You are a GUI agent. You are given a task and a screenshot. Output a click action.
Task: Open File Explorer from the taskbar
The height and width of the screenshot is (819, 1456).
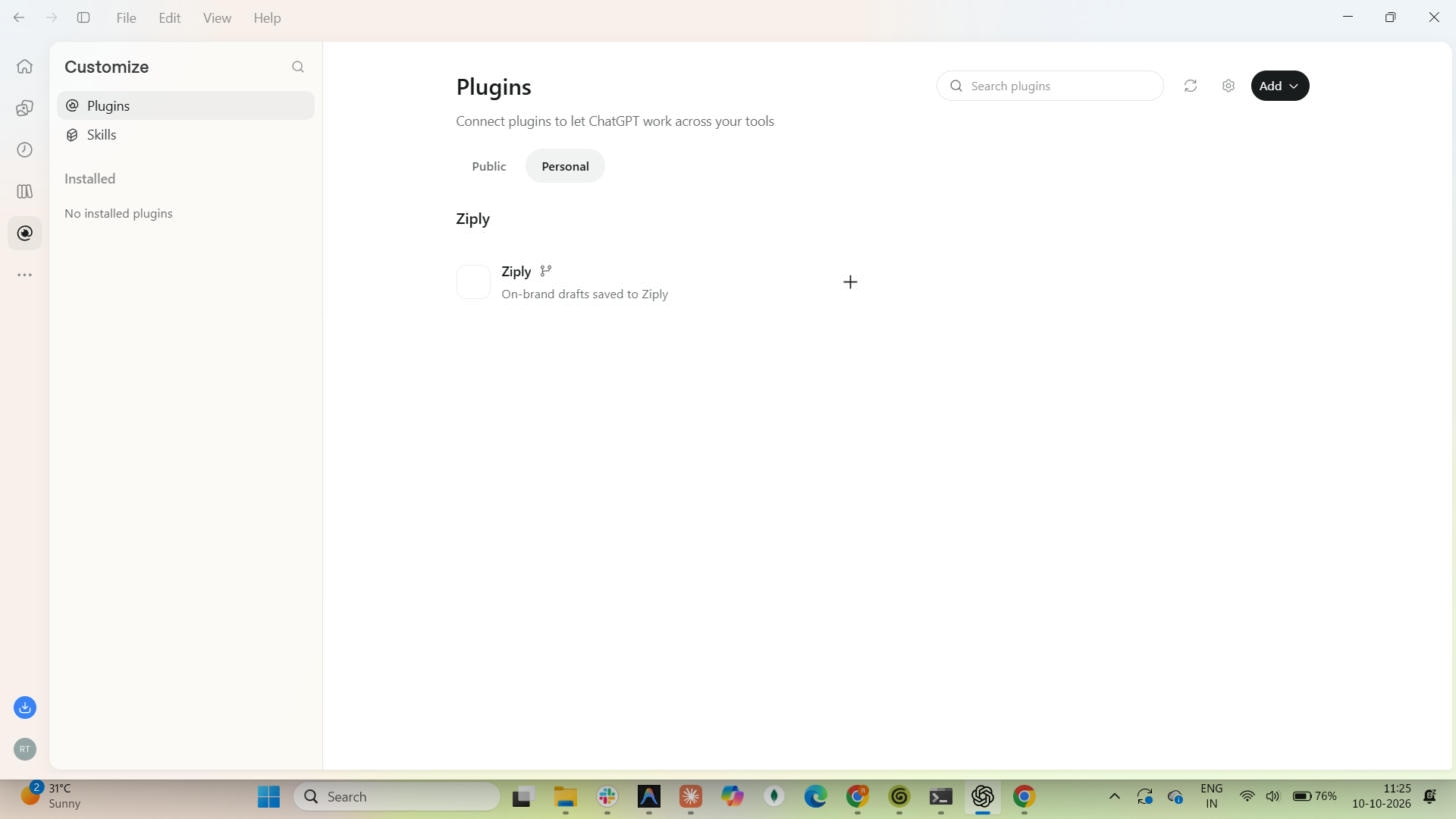[565, 797]
